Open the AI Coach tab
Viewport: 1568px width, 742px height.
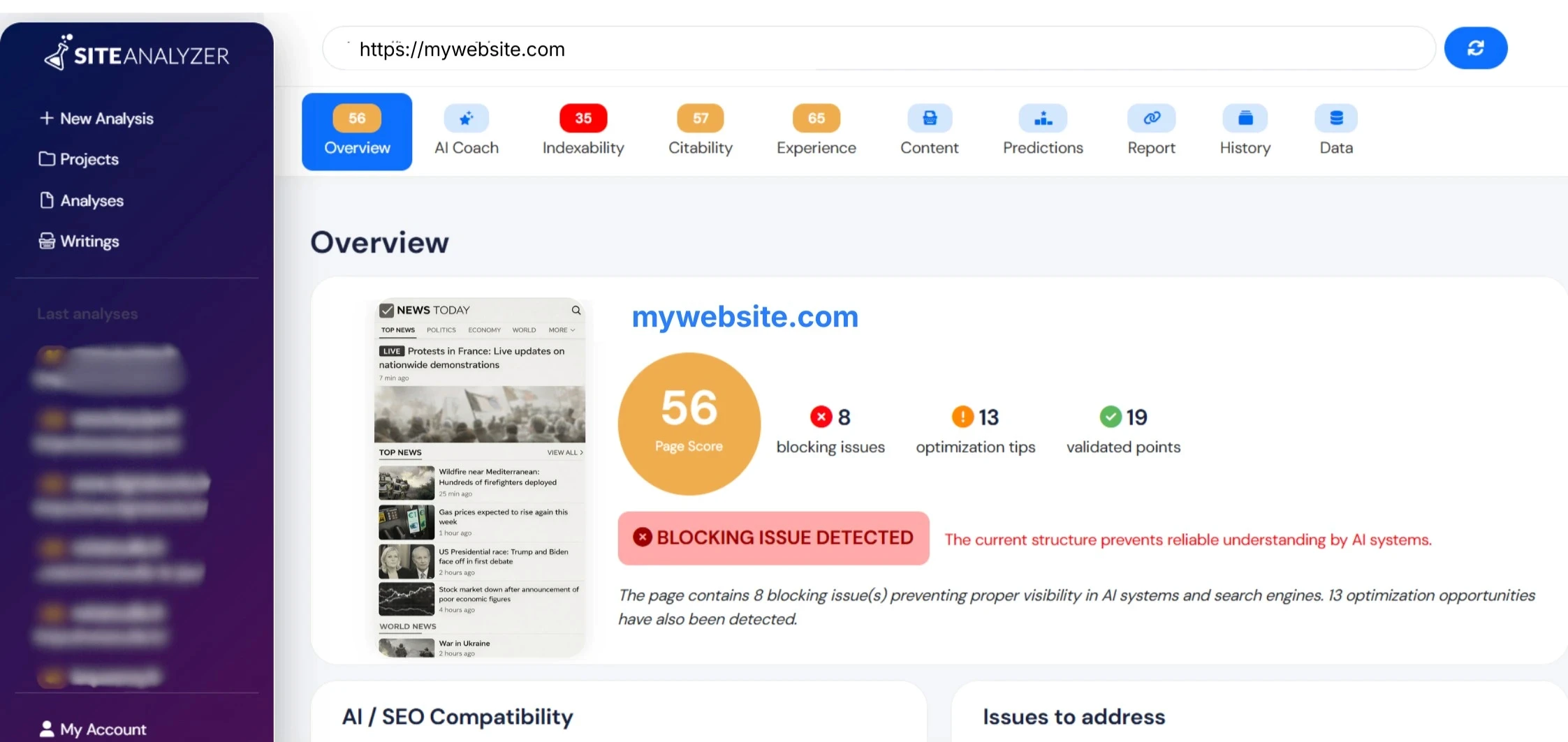[x=467, y=131]
